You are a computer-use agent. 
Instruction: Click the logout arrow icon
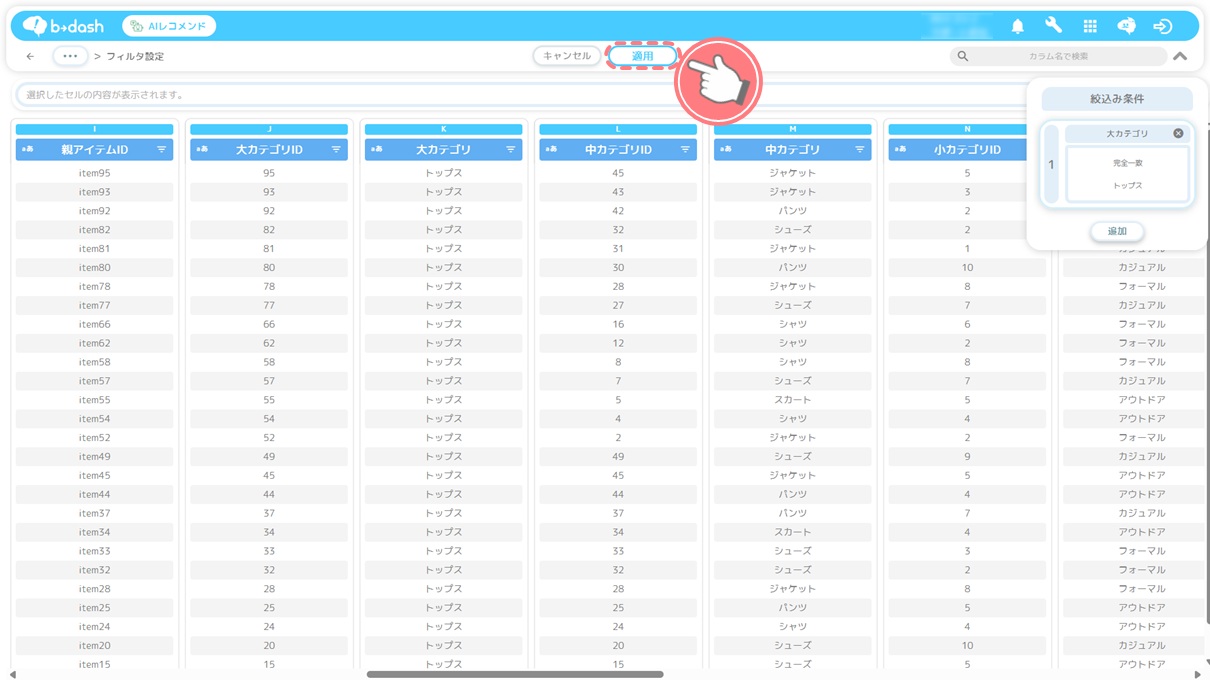[x=1162, y=26]
